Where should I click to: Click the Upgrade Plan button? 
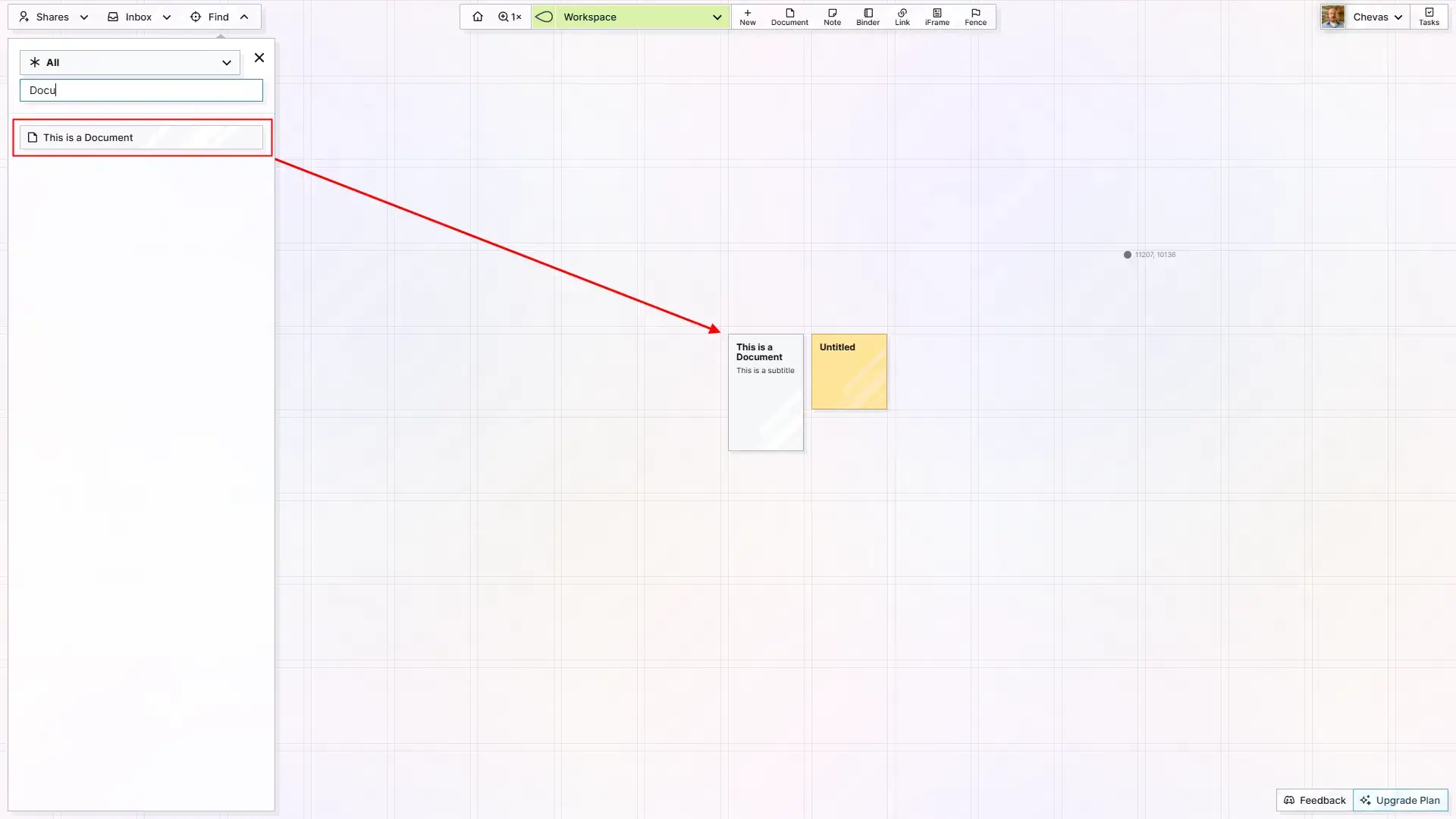1400,800
